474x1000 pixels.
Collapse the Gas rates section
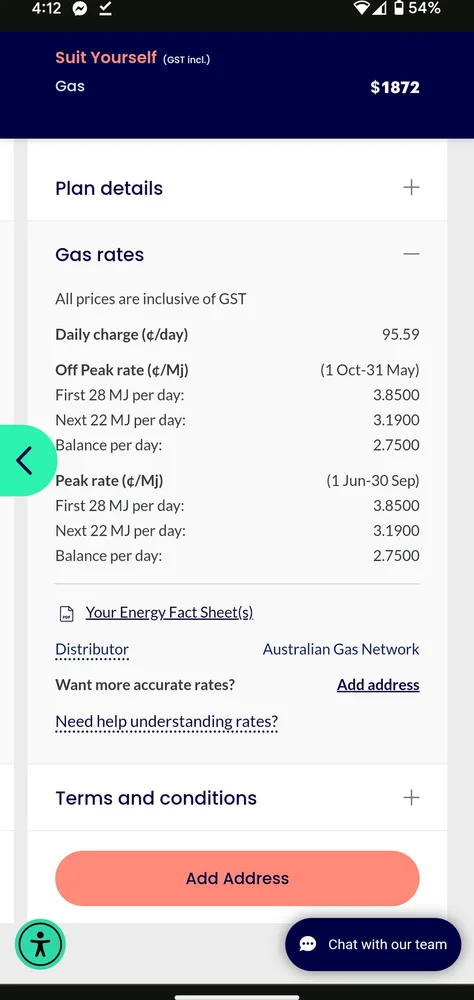pyautogui.click(x=237, y=254)
